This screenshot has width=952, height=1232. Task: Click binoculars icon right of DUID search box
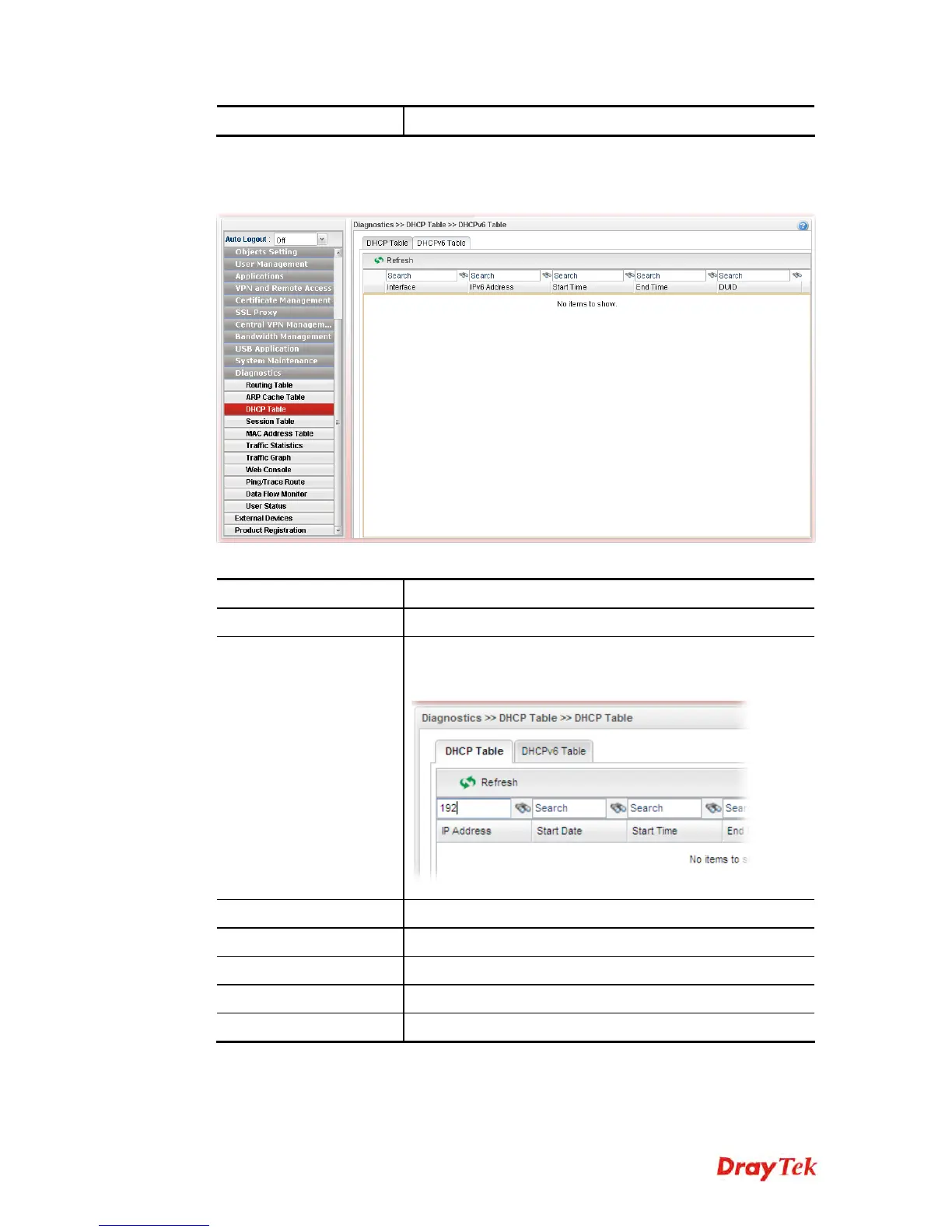pos(796,275)
